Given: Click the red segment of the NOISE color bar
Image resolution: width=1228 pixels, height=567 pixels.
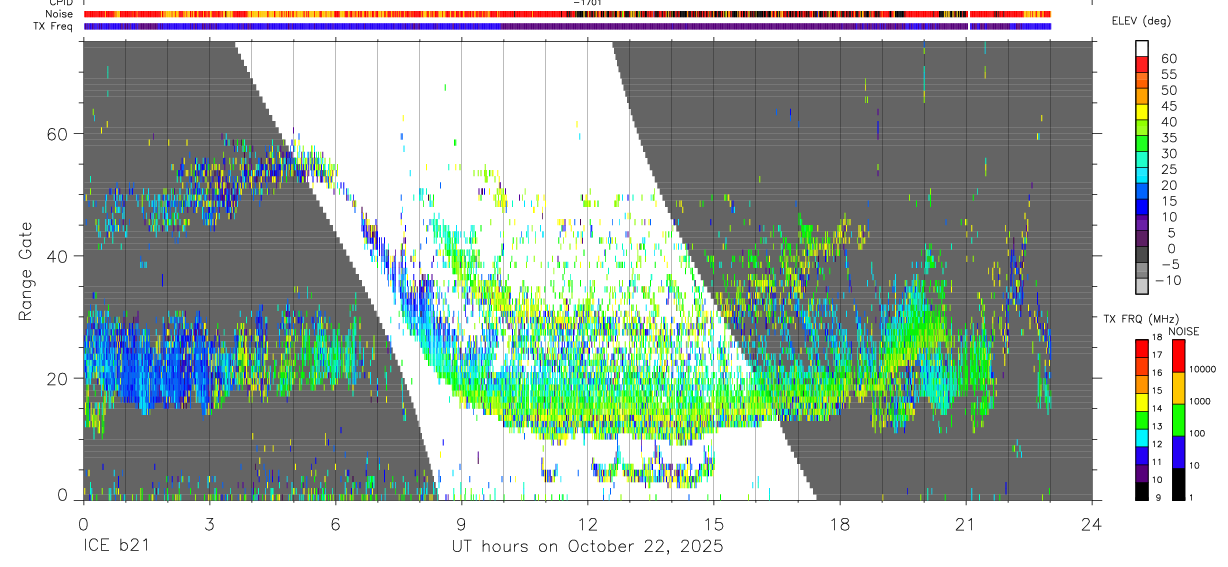Looking at the screenshot, I should (x=1179, y=356).
